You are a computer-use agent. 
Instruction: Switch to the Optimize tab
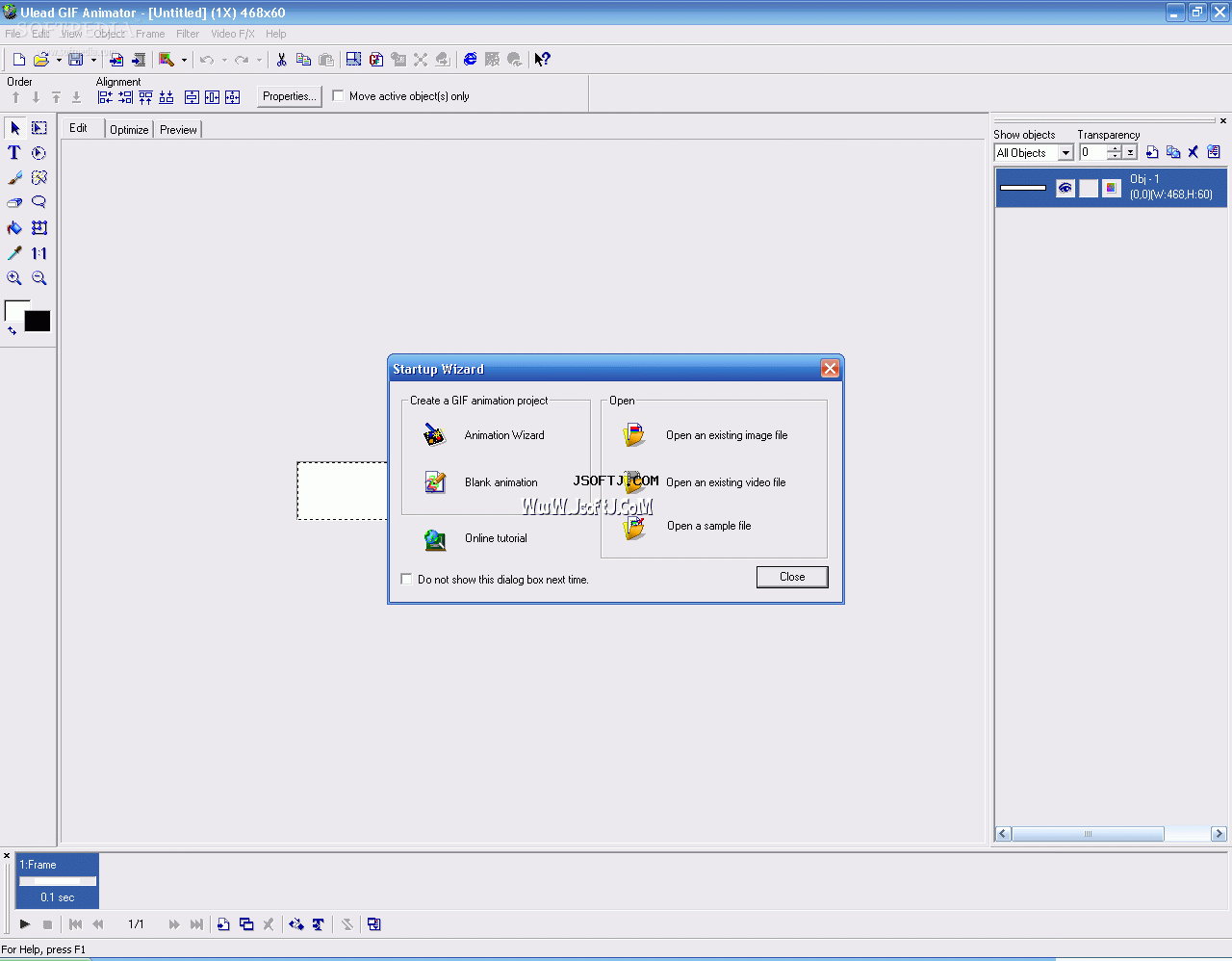129,129
